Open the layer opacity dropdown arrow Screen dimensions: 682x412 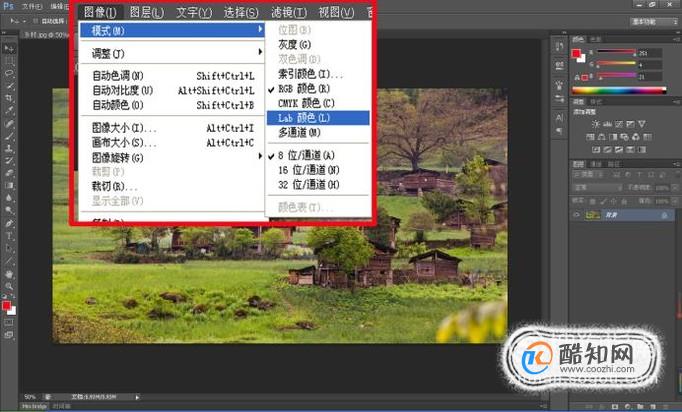pyautogui.click(x=675, y=188)
